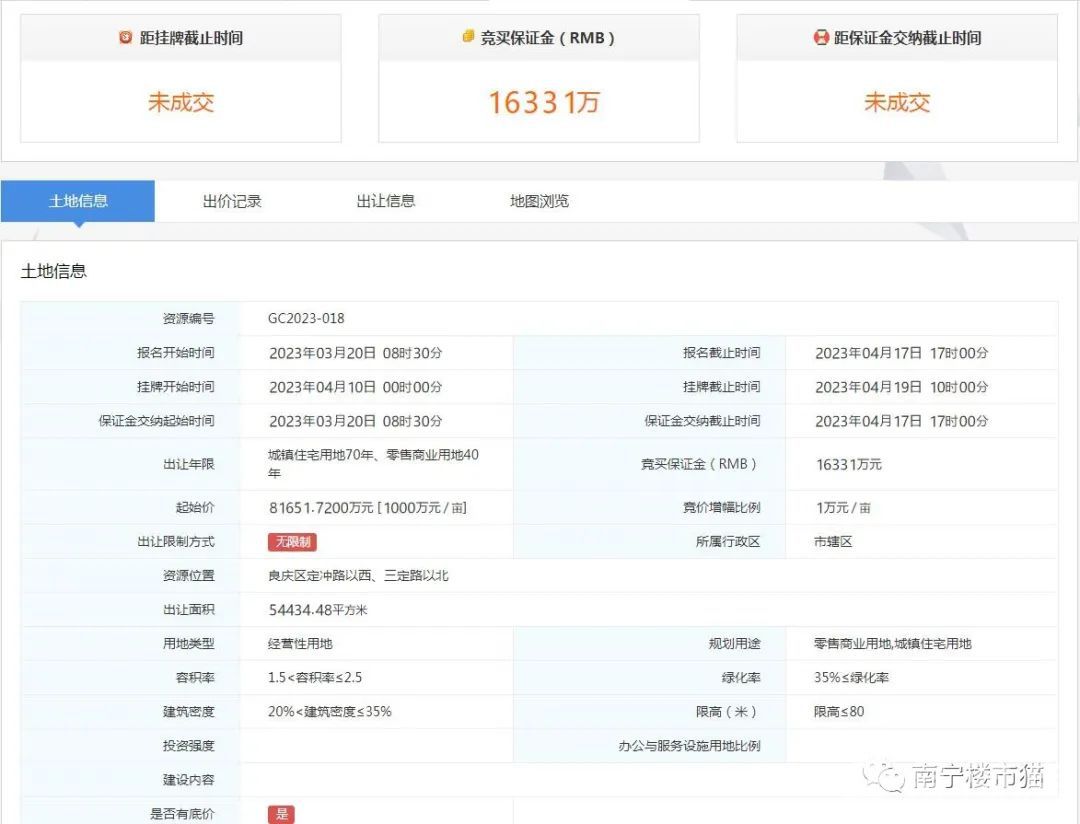Click the coin icon beside 竞买保证金
The width and height of the screenshot is (1080, 824).
coord(468,37)
